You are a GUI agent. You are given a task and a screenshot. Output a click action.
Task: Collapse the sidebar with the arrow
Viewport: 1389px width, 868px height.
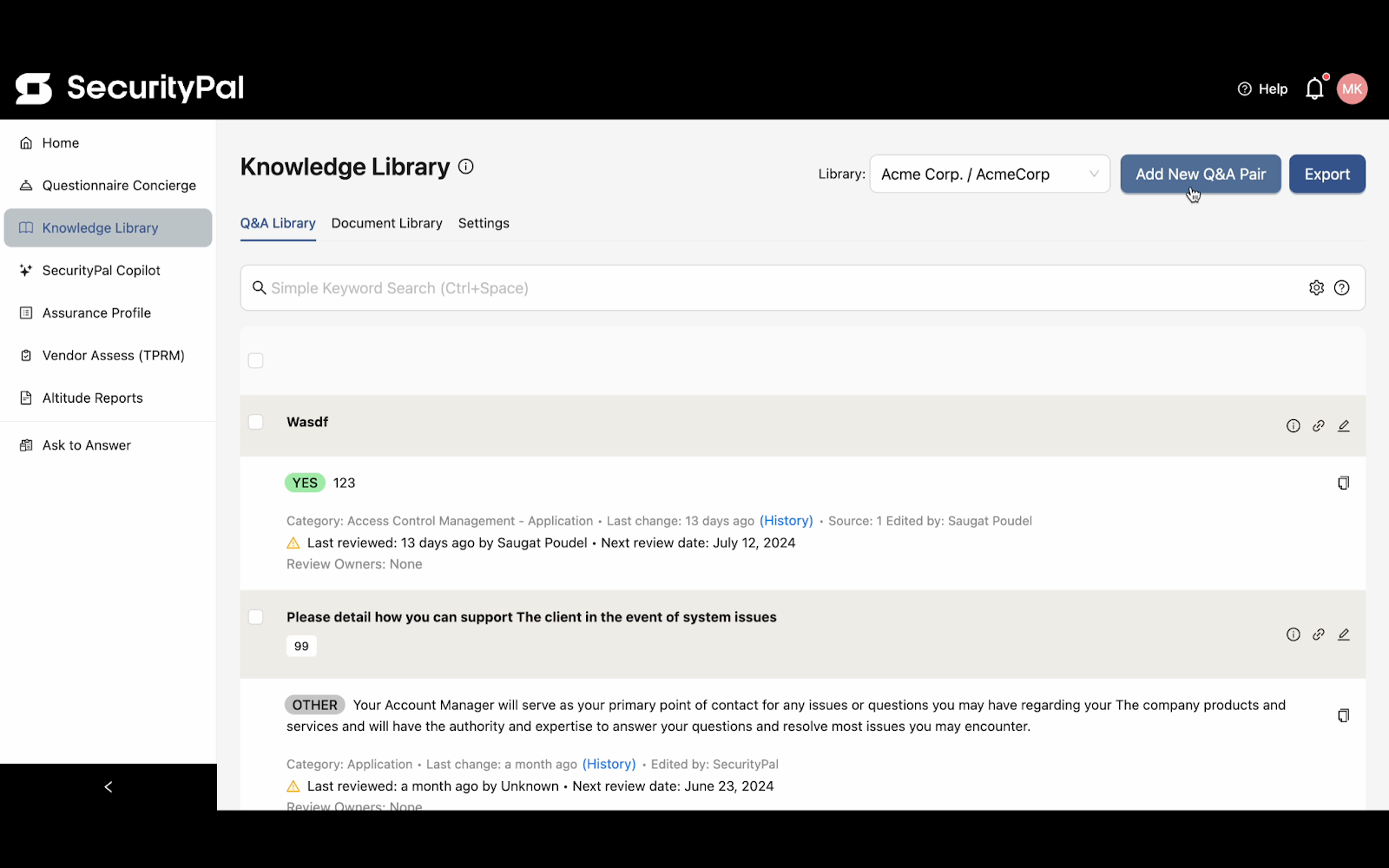point(109,787)
